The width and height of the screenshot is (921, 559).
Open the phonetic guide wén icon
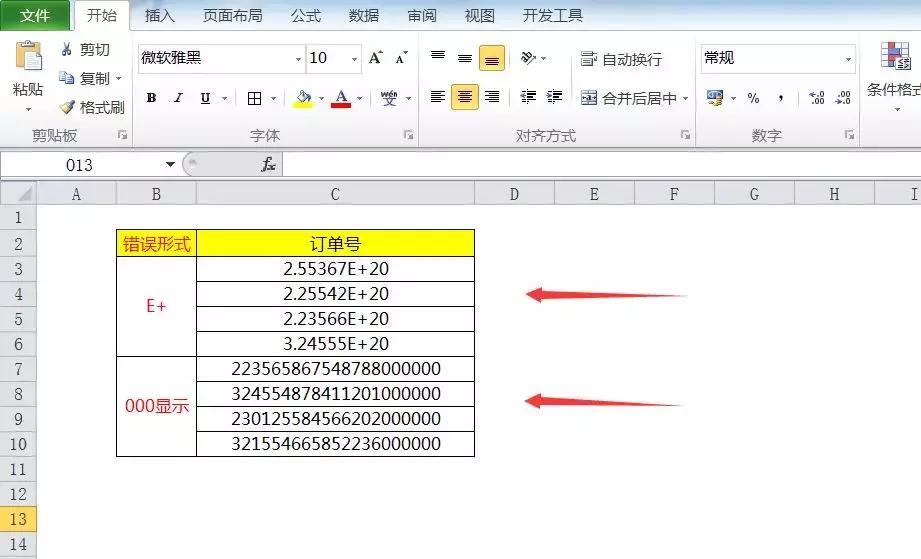point(389,98)
